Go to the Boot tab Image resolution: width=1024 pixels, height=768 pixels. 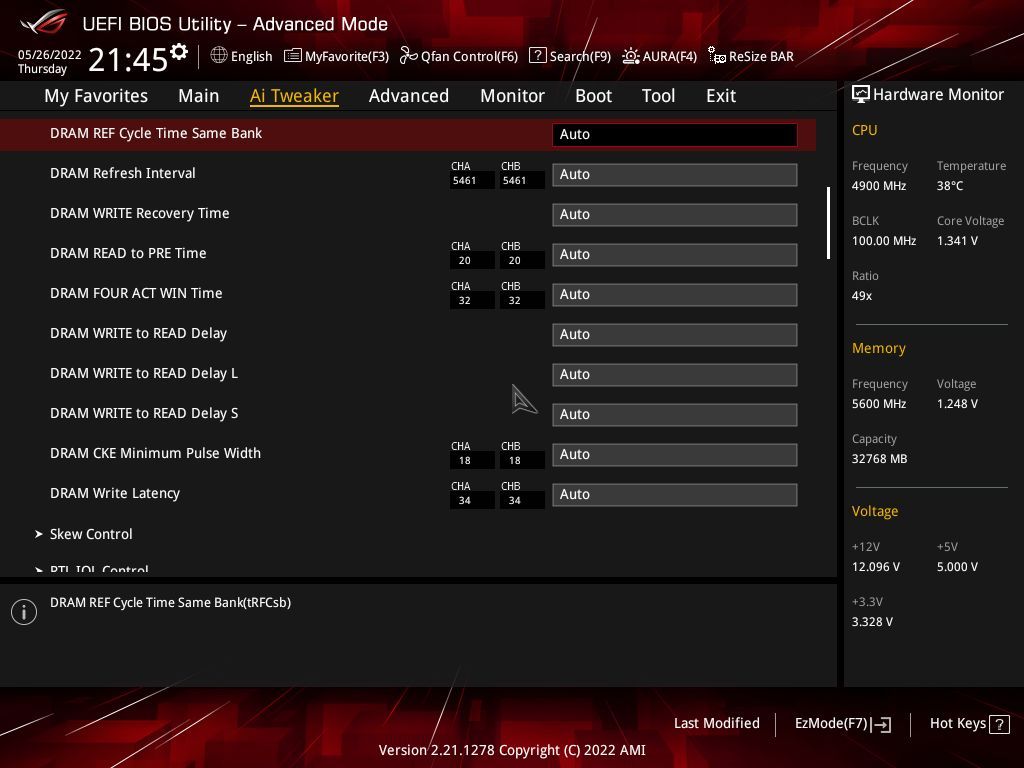point(594,96)
